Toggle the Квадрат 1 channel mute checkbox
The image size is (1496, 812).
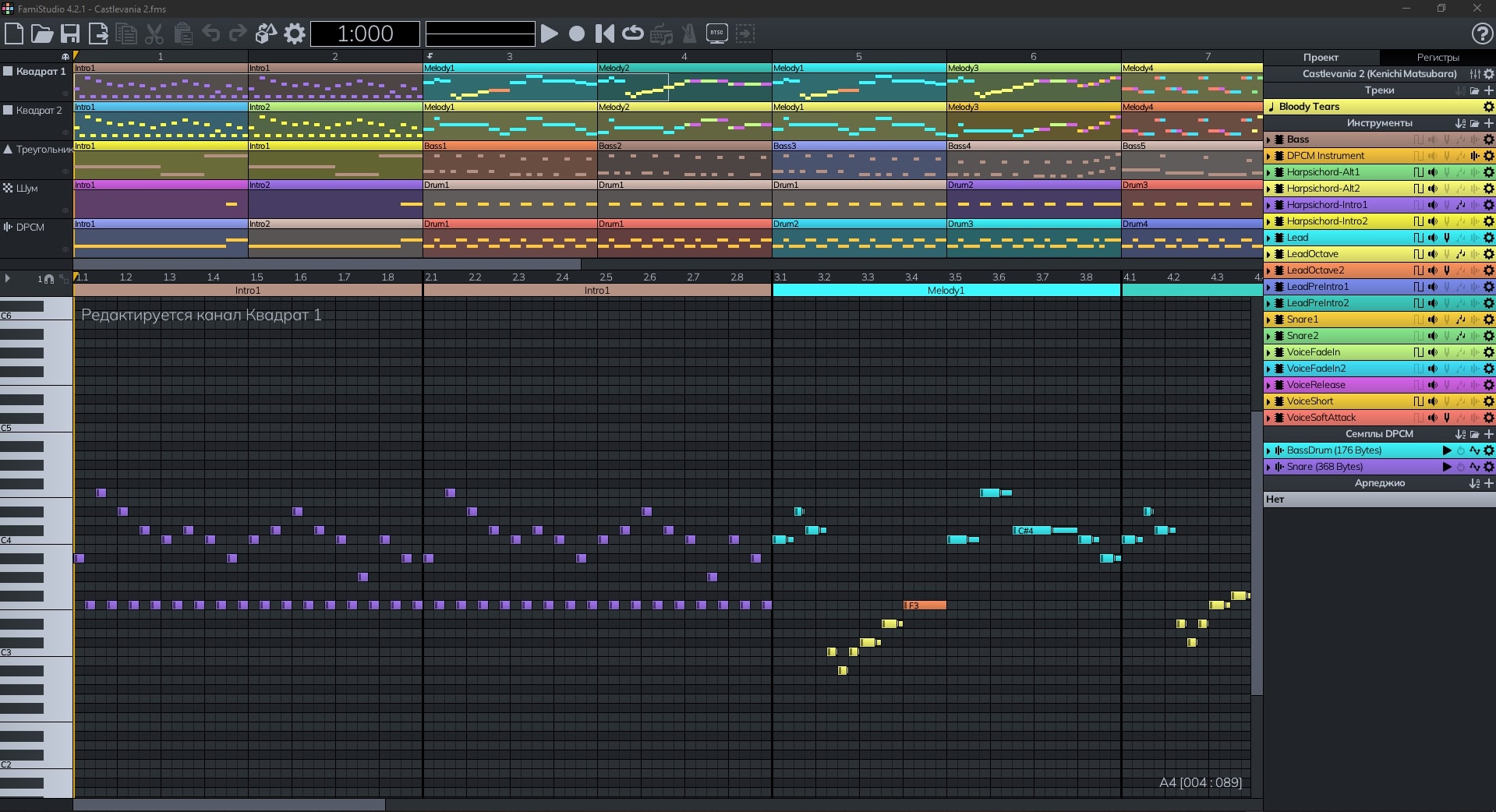(x=8, y=71)
